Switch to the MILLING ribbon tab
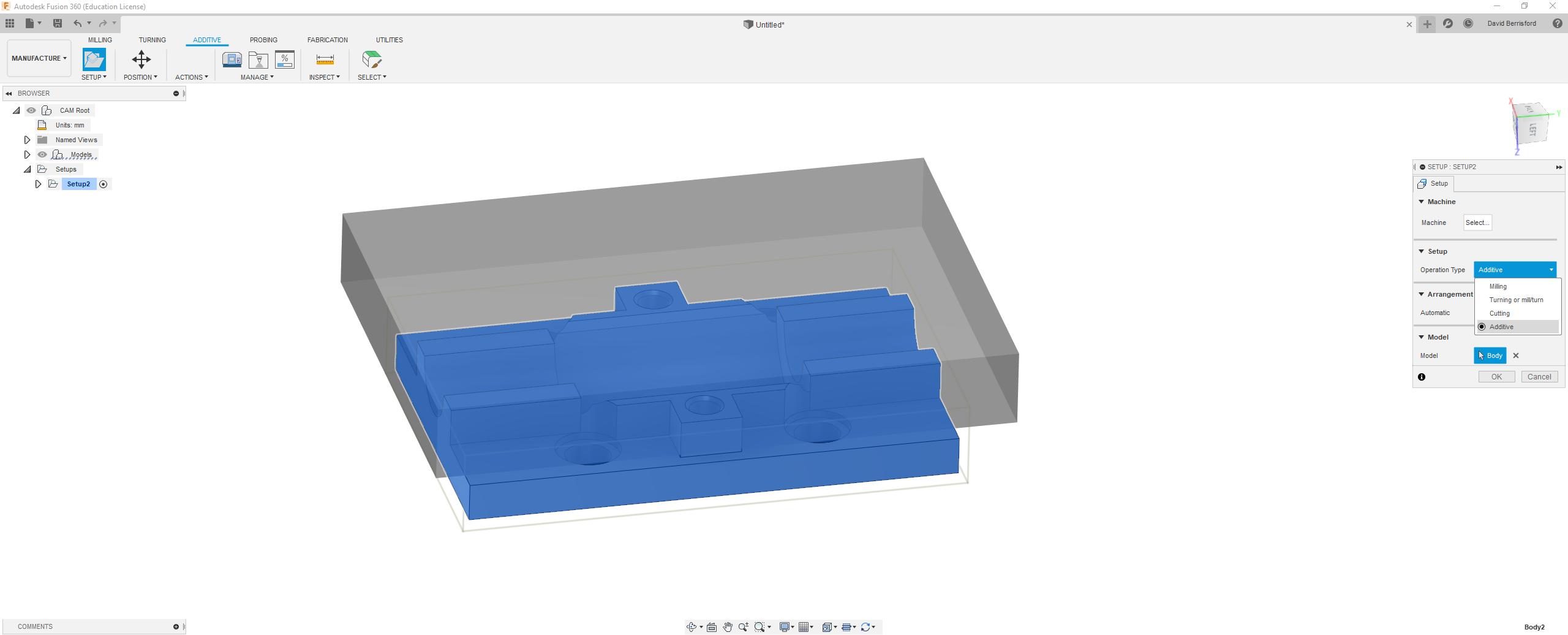This screenshot has height=635, width=1568. [x=100, y=40]
